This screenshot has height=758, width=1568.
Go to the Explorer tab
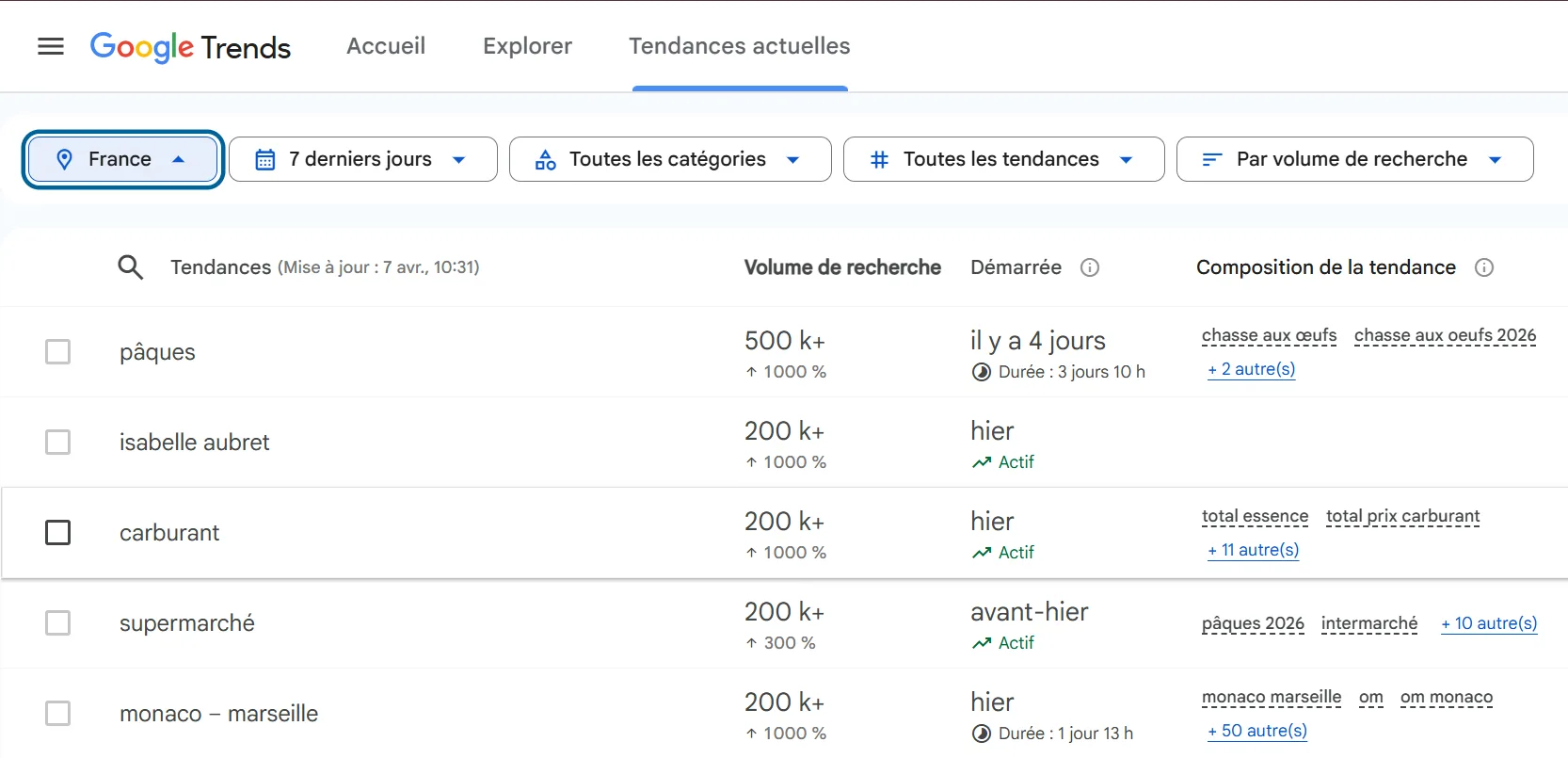(527, 46)
